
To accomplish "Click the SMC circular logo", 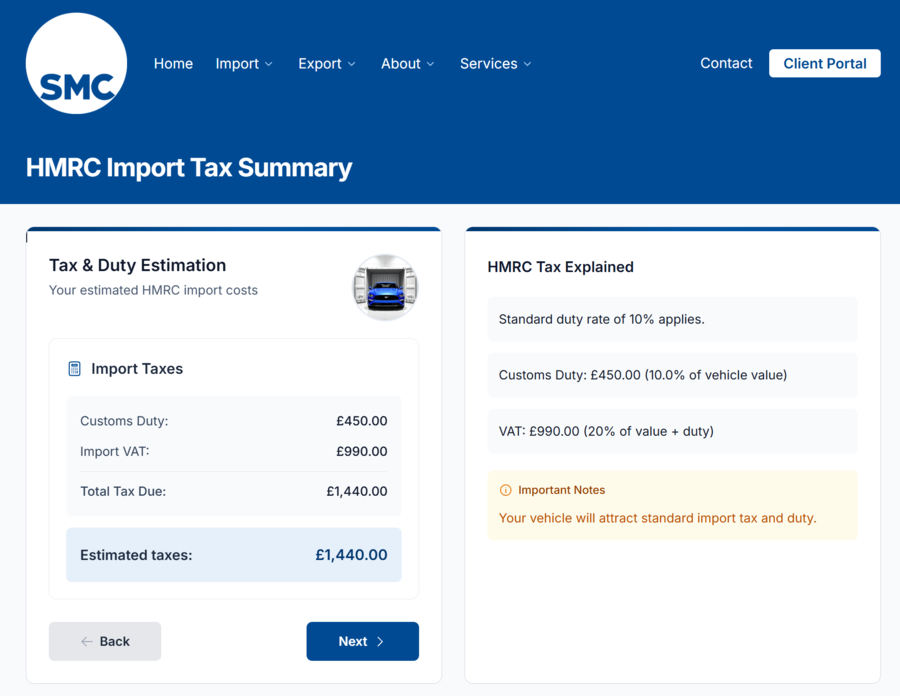I will [x=76, y=64].
